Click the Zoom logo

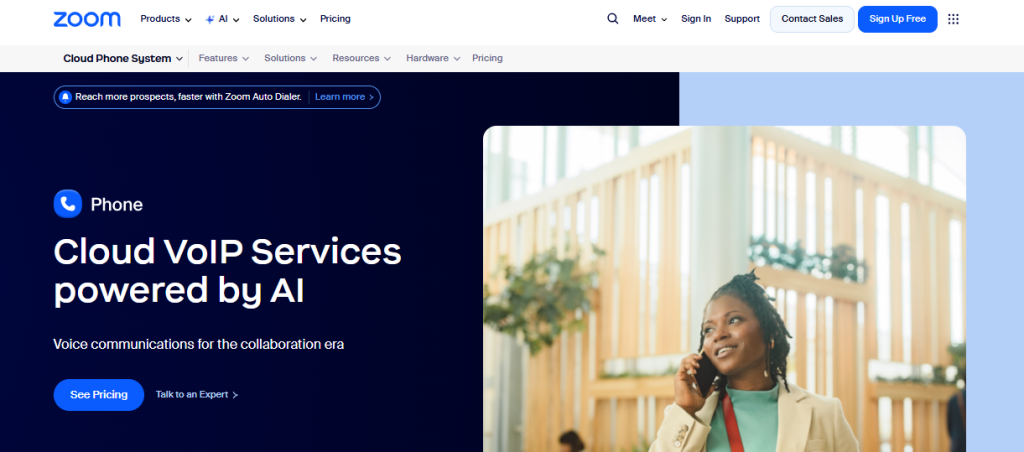(x=87, y=19)
